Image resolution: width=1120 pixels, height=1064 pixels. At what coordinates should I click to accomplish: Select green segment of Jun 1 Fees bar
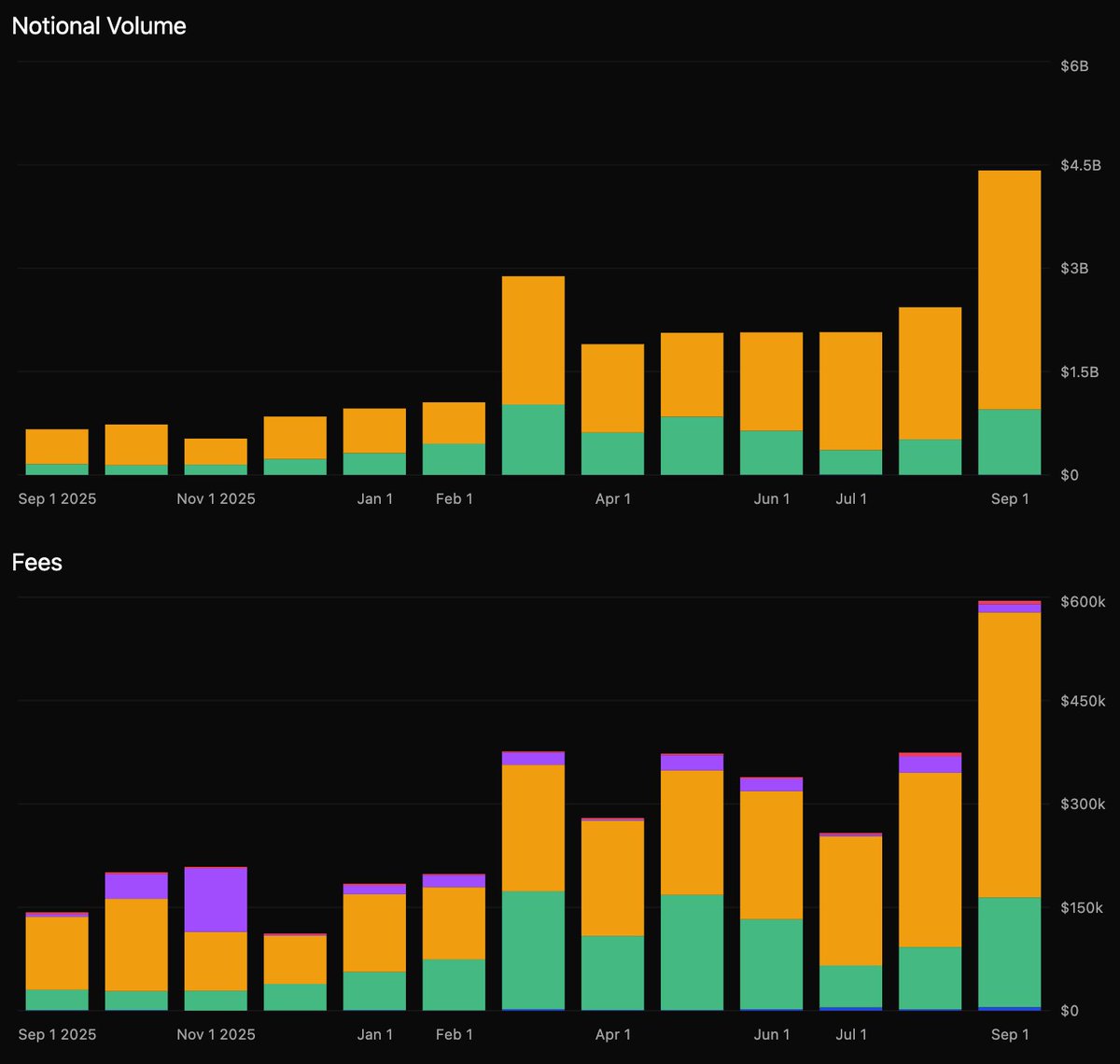click(x=771, y=964)
